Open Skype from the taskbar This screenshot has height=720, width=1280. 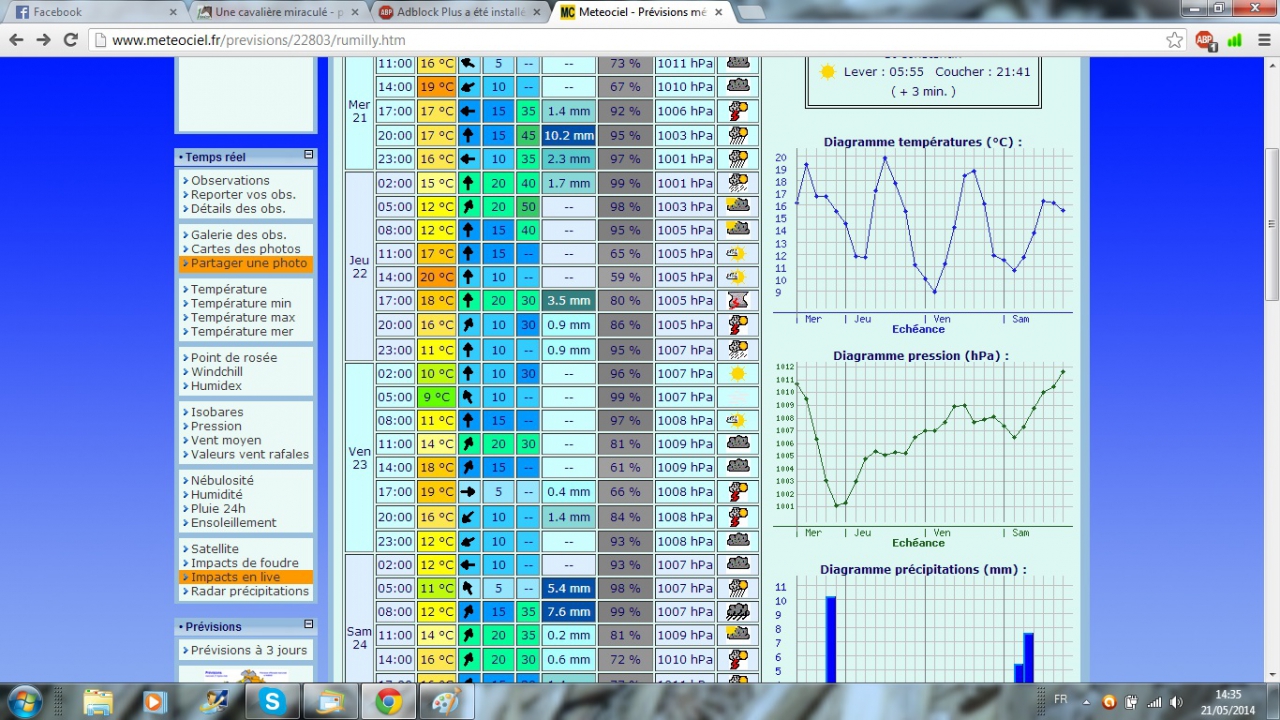coord(272,701)
